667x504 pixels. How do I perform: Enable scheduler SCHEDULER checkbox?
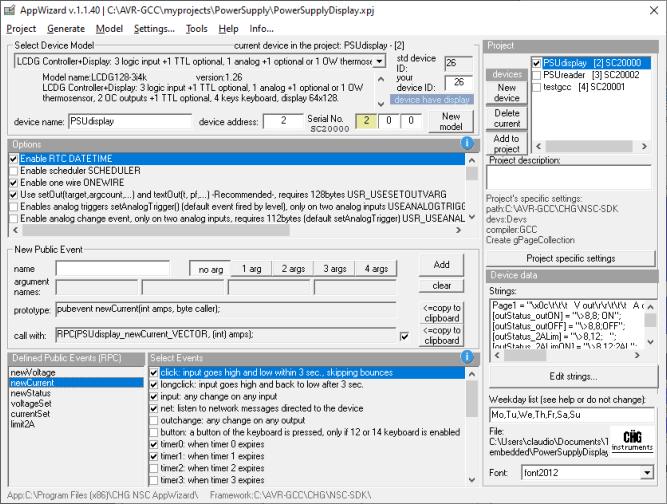(14, 171)
